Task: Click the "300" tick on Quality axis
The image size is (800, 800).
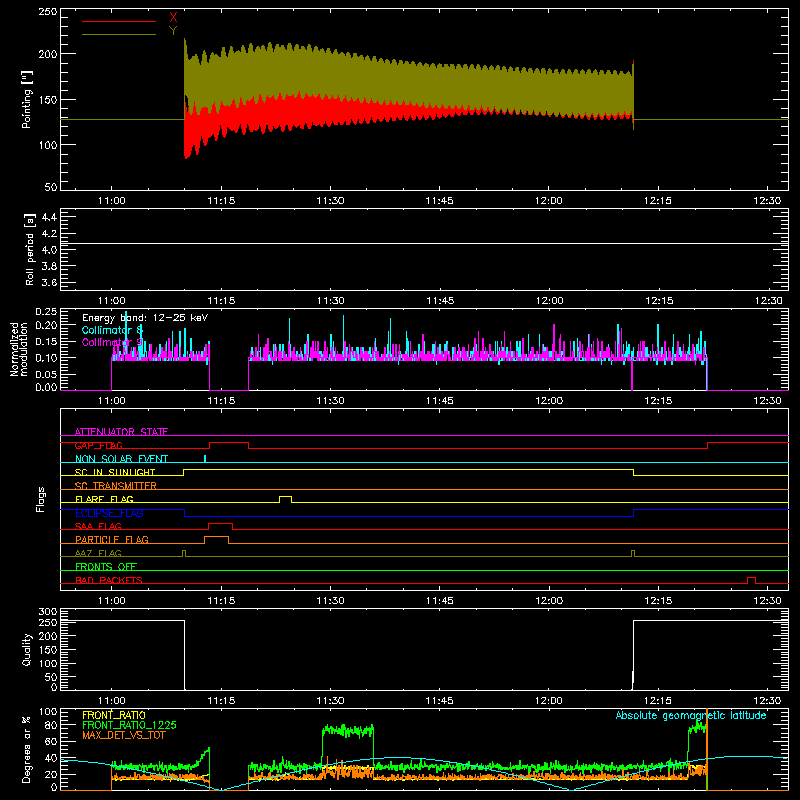Action: (48, 612)
